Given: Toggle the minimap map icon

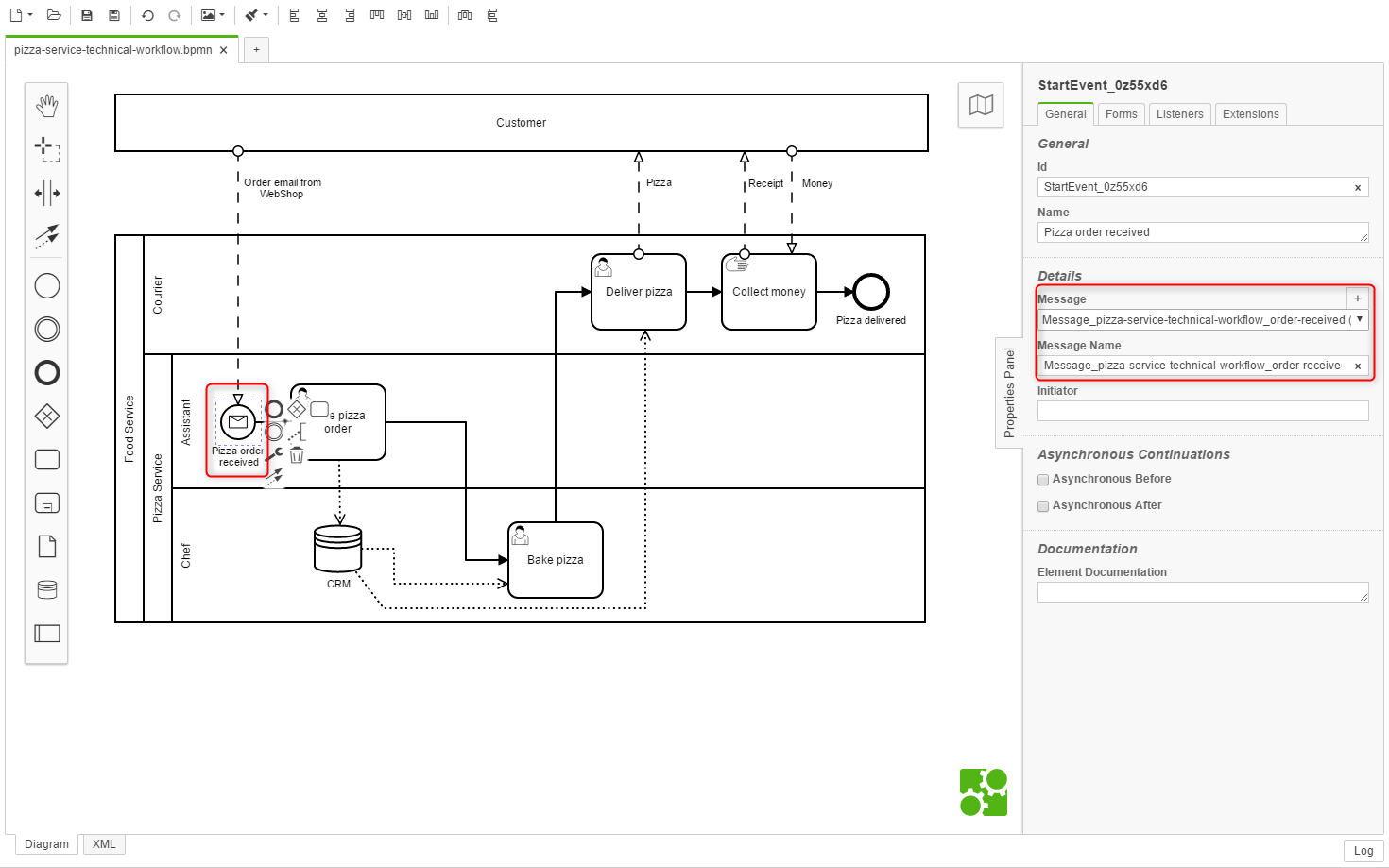Looking at the screenshot, I should 981,105.
